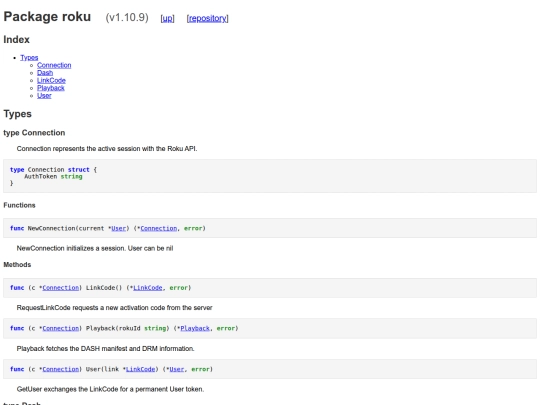The width and height of the screenshot is (540, 405).
Task: Click 'GetUser exchanges the LinkCode' text
Action: [x=110, y=389]
